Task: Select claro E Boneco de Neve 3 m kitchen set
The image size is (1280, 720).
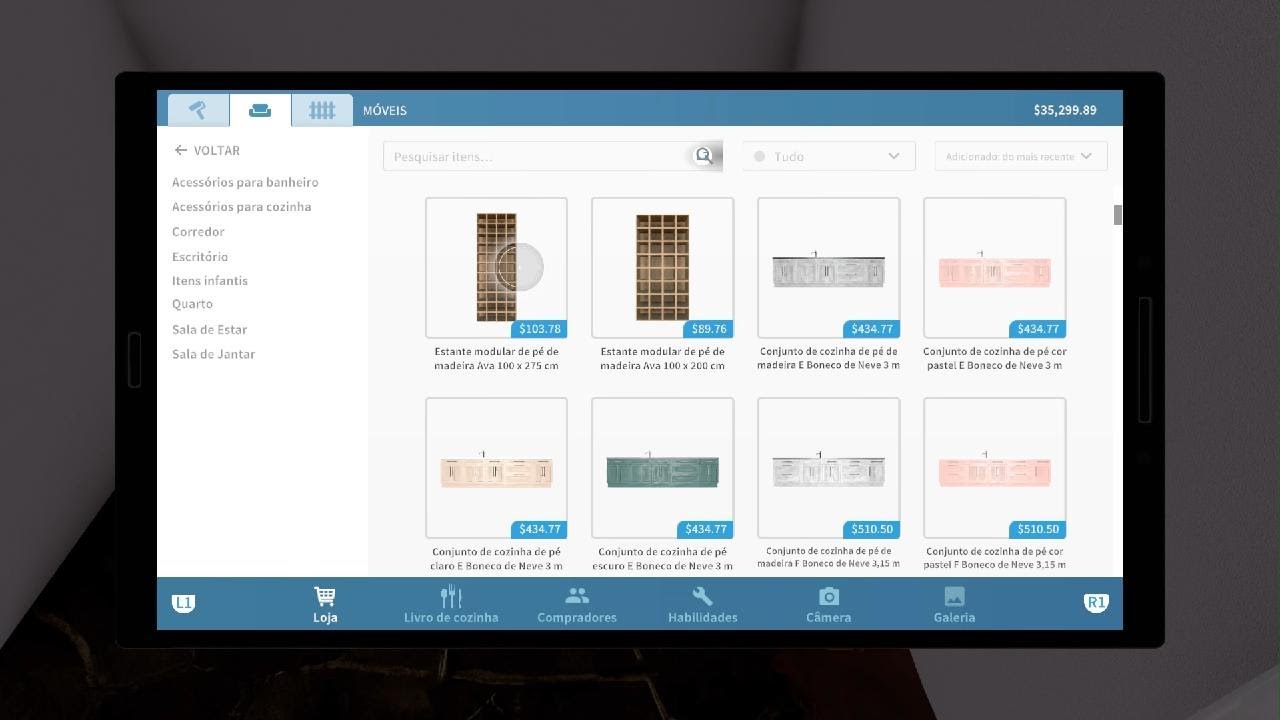Action: tap(496, 468)
